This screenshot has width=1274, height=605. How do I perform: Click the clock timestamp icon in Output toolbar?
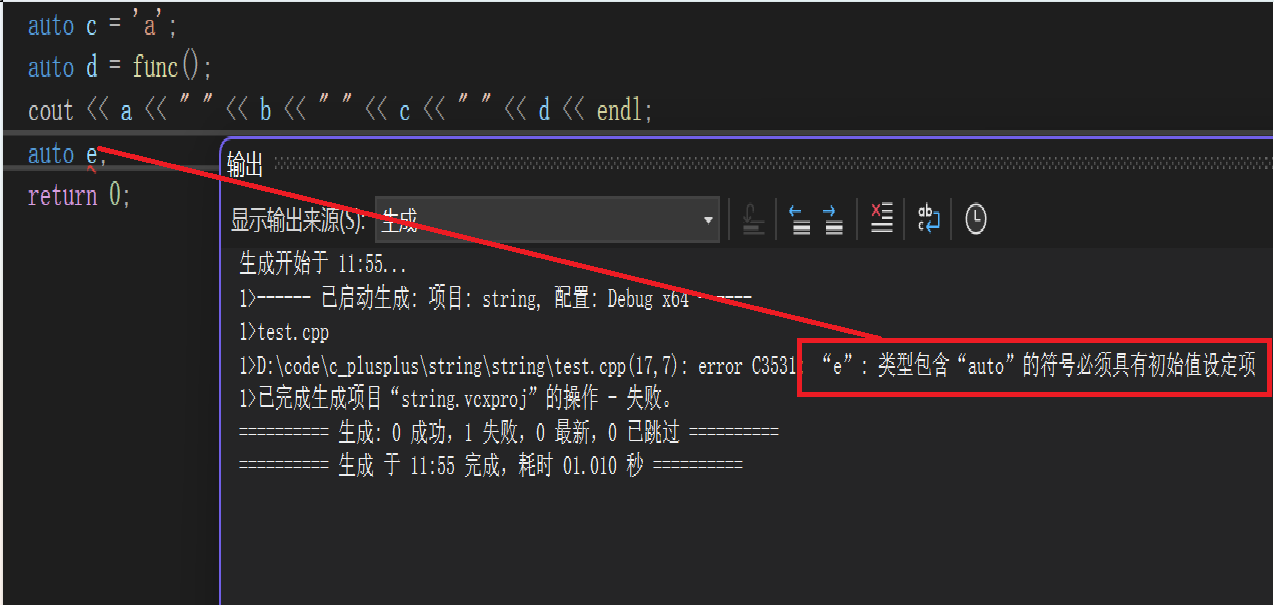click(976, 219)
